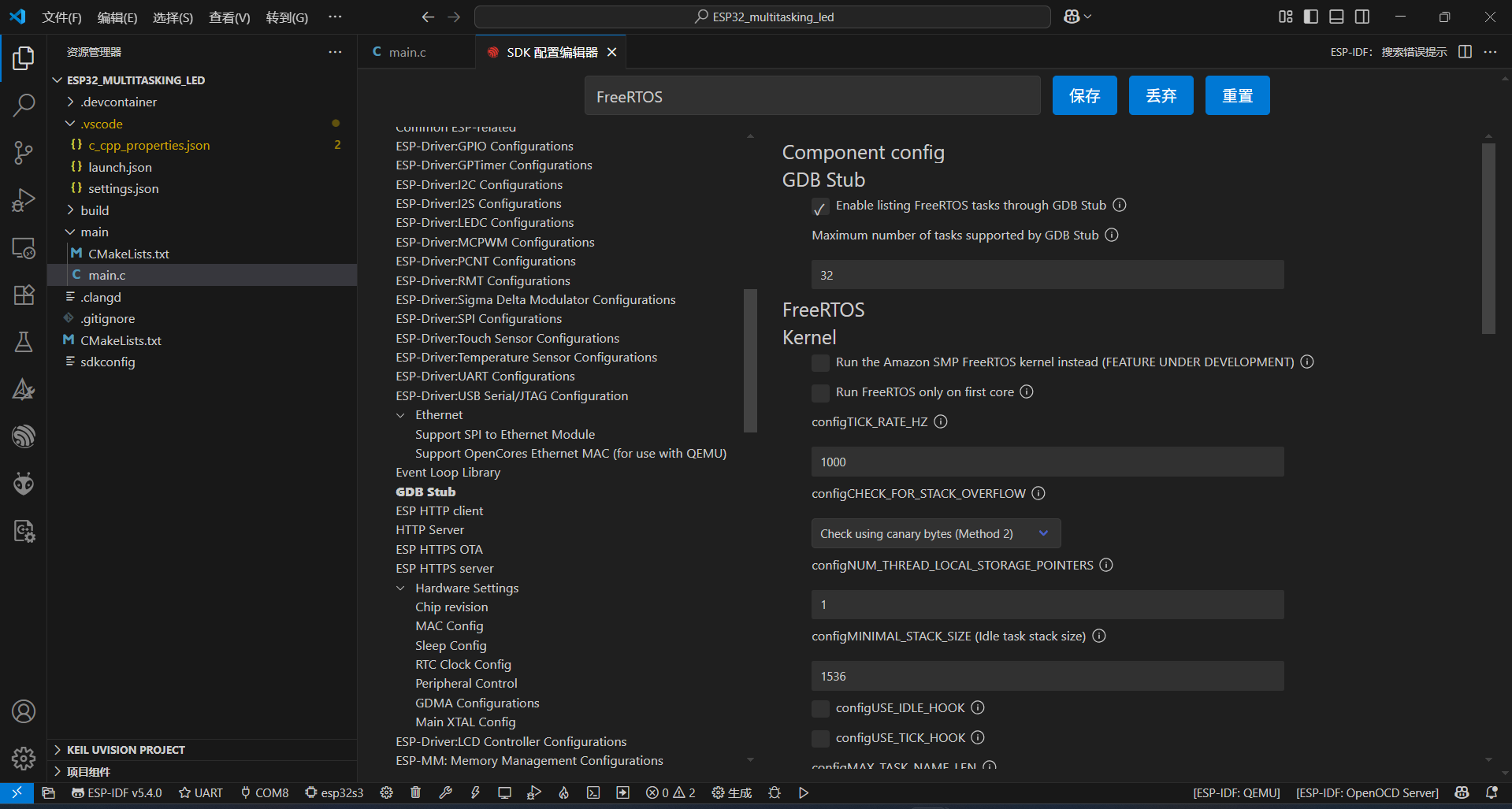Open the Remote Explorer view

click(24, 248)
